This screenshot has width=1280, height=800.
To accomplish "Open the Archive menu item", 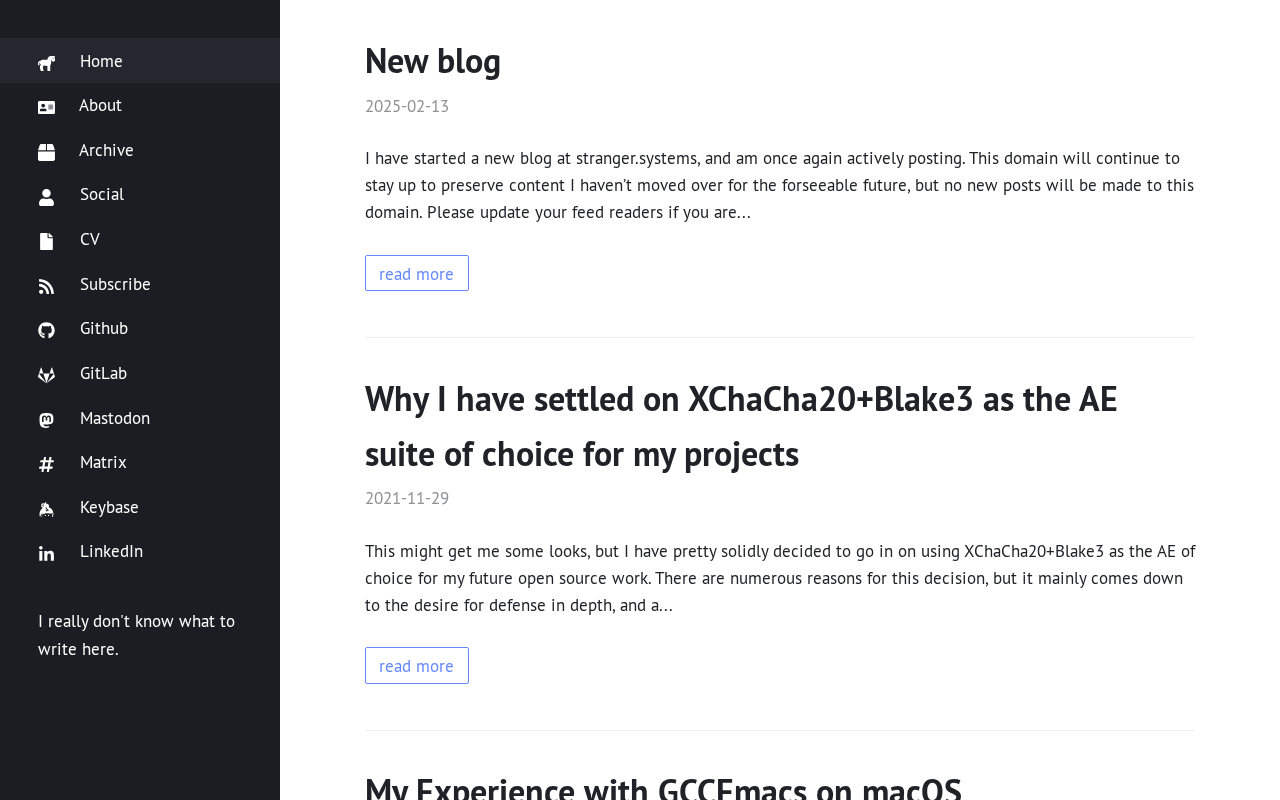I will pyautogui.click(x=106, y=150).
